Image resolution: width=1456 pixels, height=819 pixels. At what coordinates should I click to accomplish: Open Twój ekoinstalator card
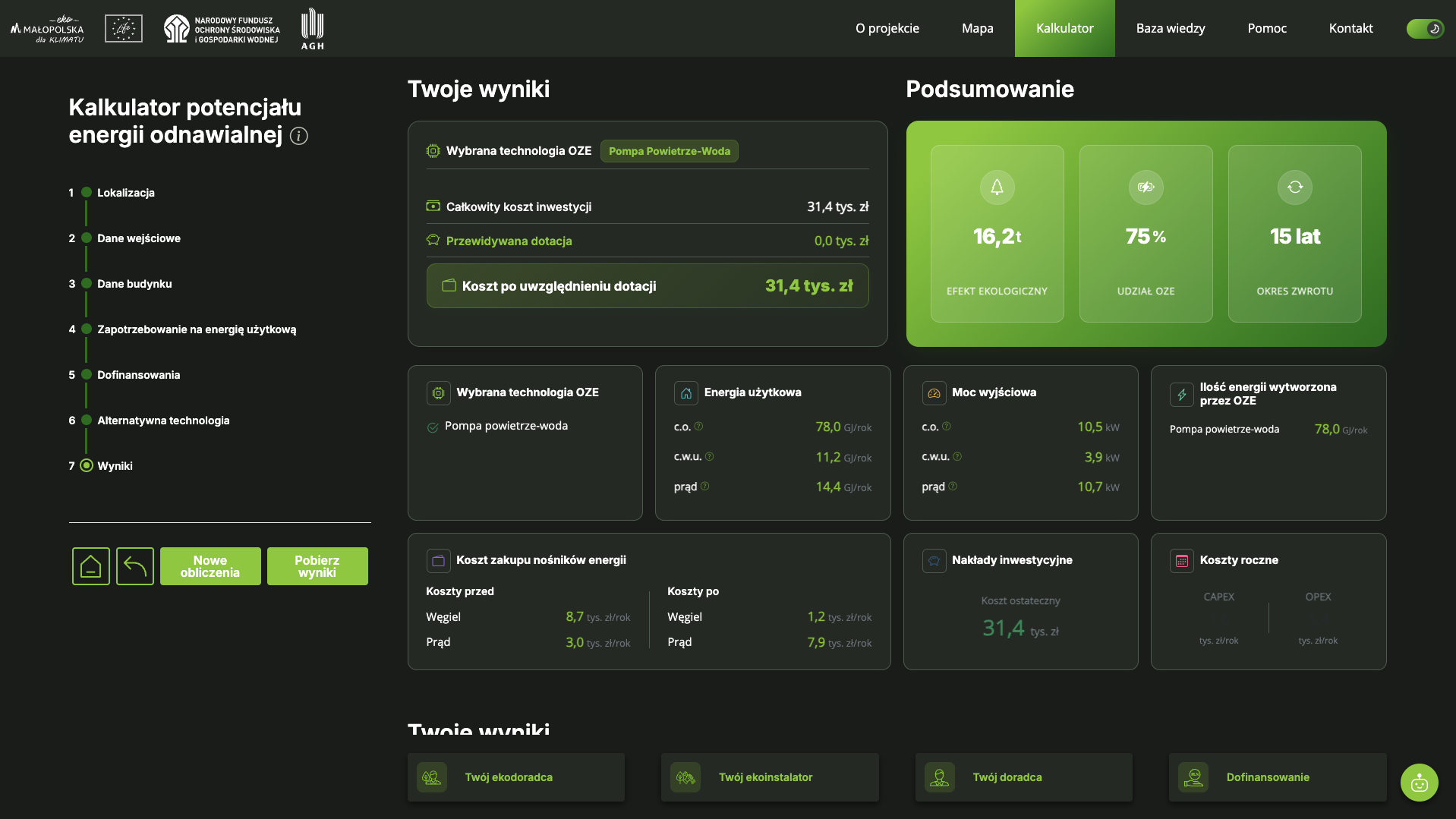(x=770, y=777)
